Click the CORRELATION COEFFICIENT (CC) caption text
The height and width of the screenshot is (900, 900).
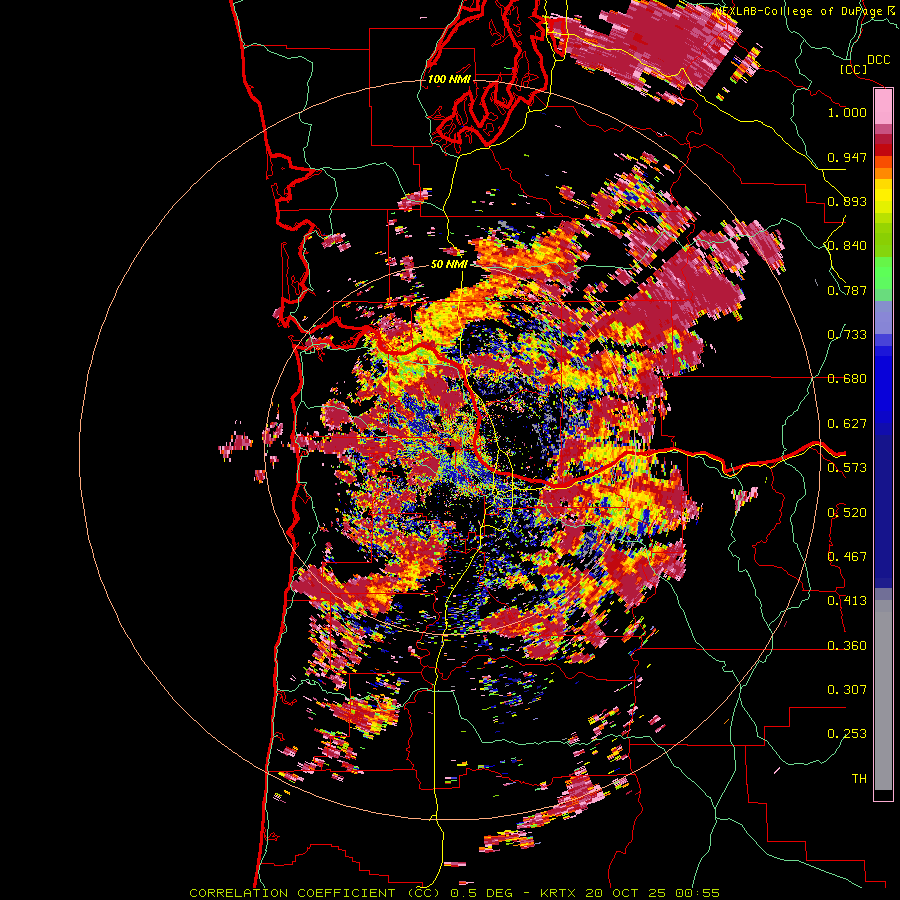click(x=315, y=893)
